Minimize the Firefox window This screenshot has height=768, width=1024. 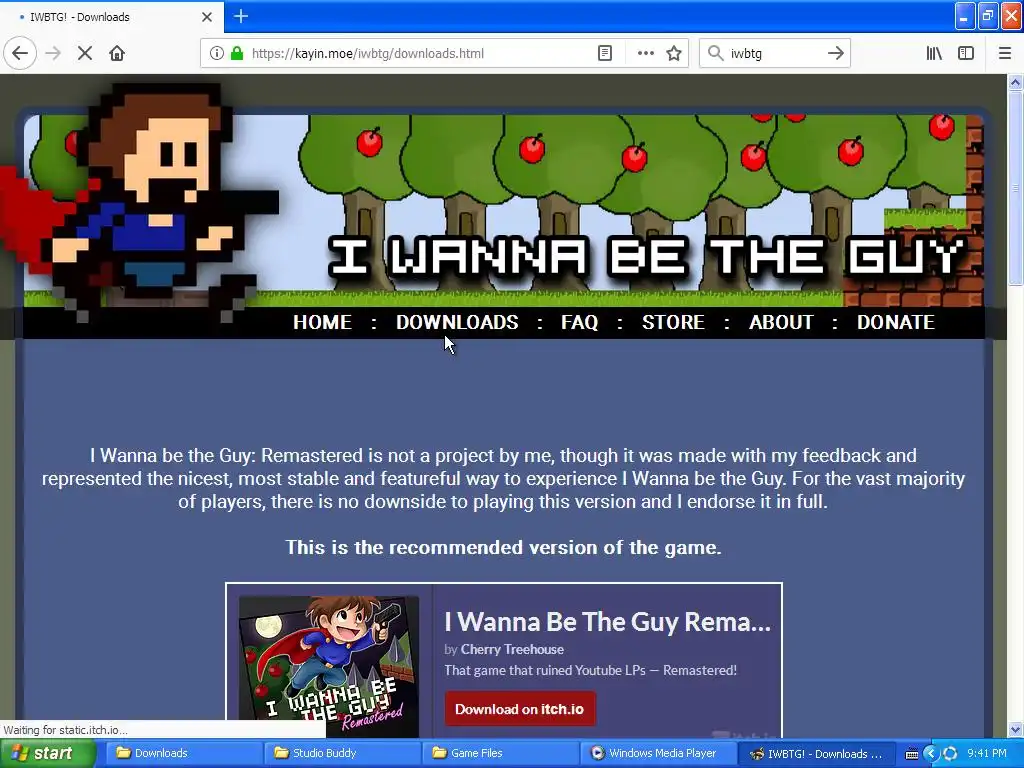pyautogui.click(x=965, y=16)
